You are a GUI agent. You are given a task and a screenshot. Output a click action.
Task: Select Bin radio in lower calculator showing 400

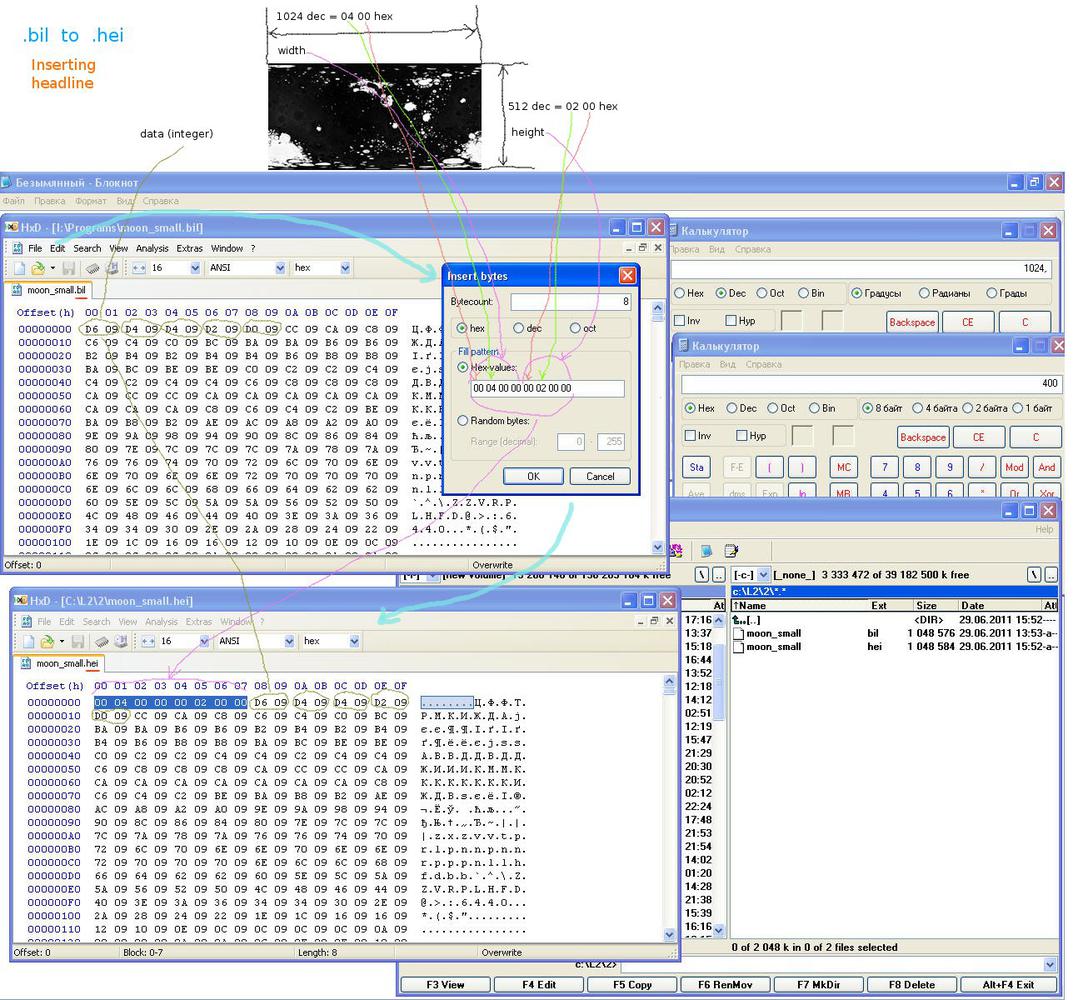814,408
